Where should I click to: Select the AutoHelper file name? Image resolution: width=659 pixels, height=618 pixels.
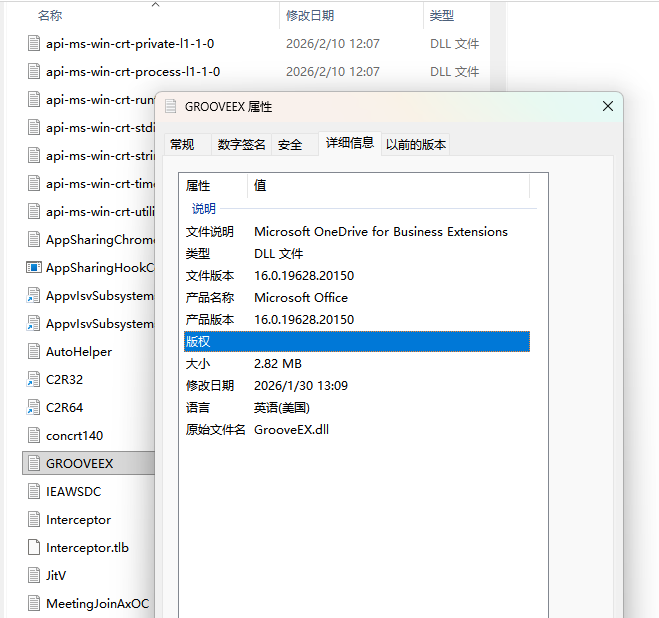click(79, 351)
